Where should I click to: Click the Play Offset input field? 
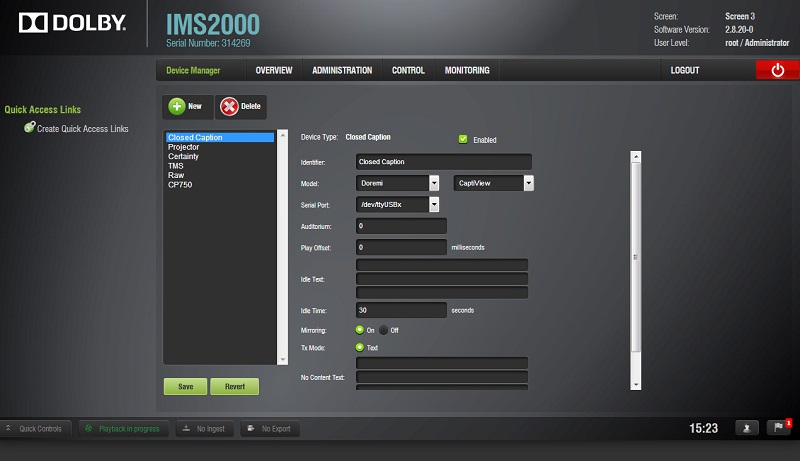click(402, 247)
